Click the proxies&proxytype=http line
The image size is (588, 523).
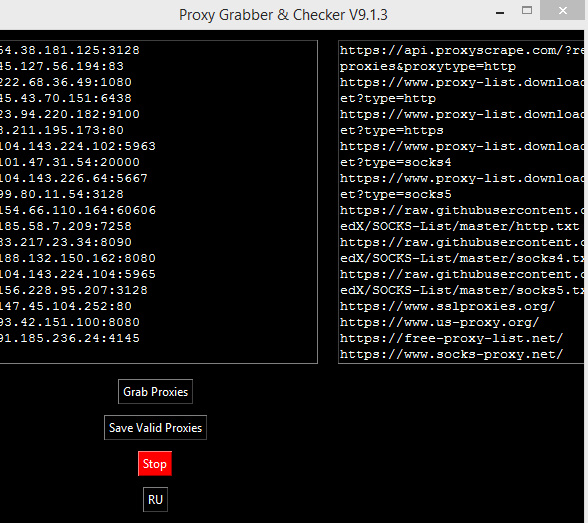click(x=428, y=66)
